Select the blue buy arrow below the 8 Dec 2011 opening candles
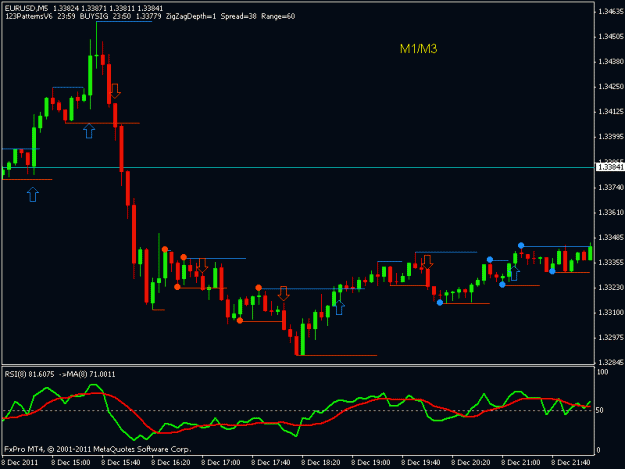Viewport: 625px width, 469px height. point(33,194)
